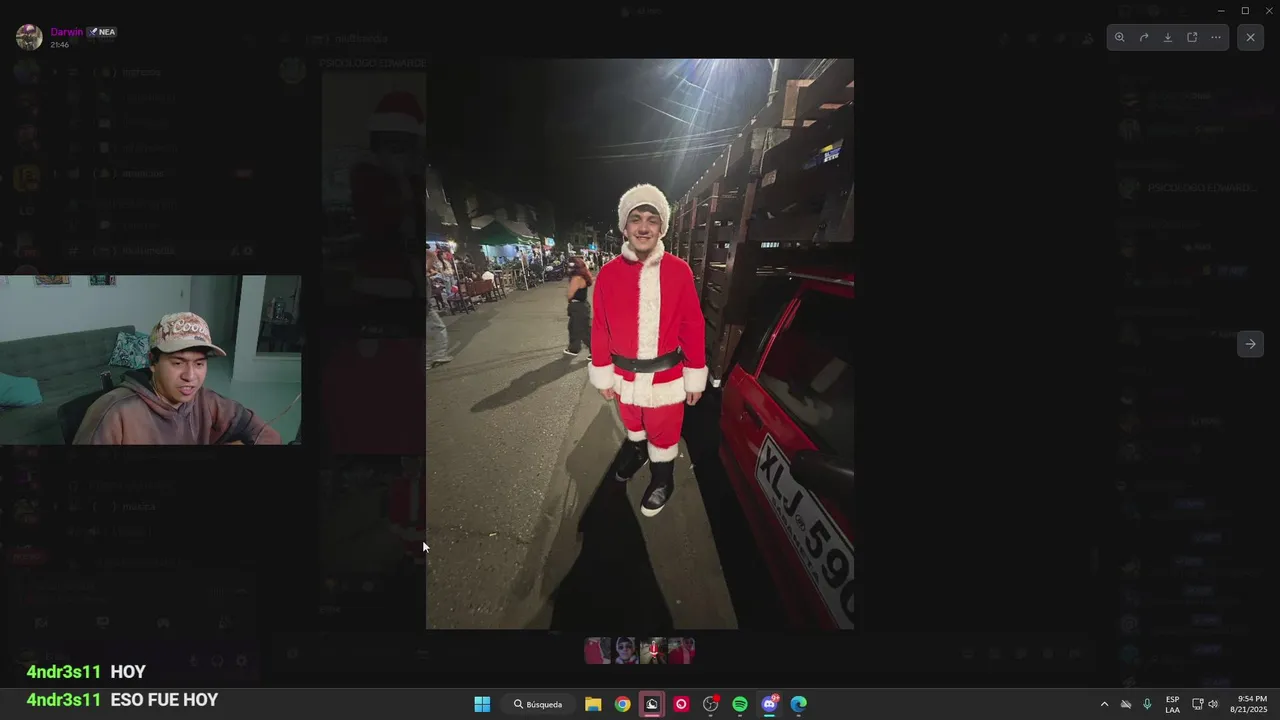
Task: Open network settings tray icon
Action: coord(1197,704)
